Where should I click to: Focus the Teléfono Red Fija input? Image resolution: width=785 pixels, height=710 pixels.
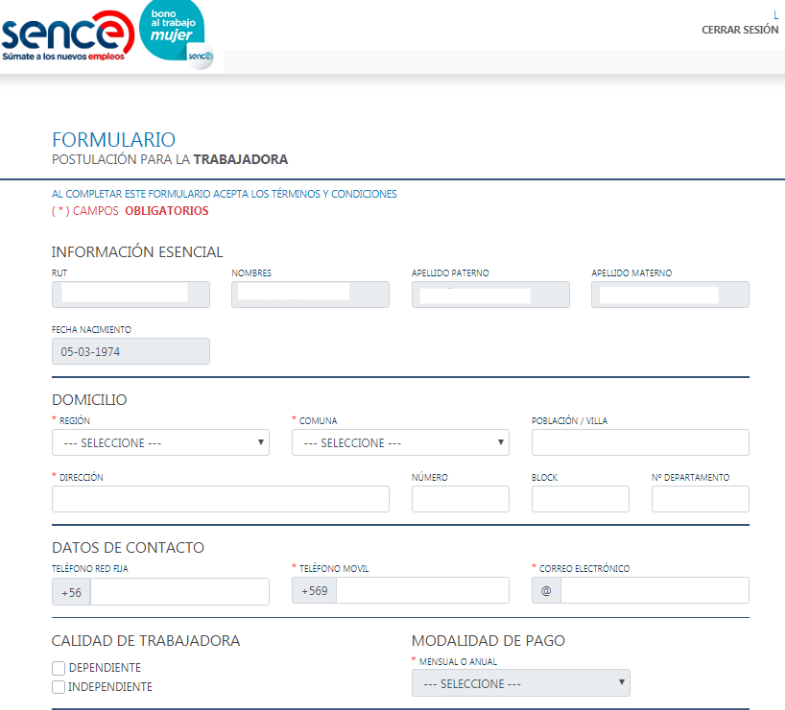coord(179,592)
